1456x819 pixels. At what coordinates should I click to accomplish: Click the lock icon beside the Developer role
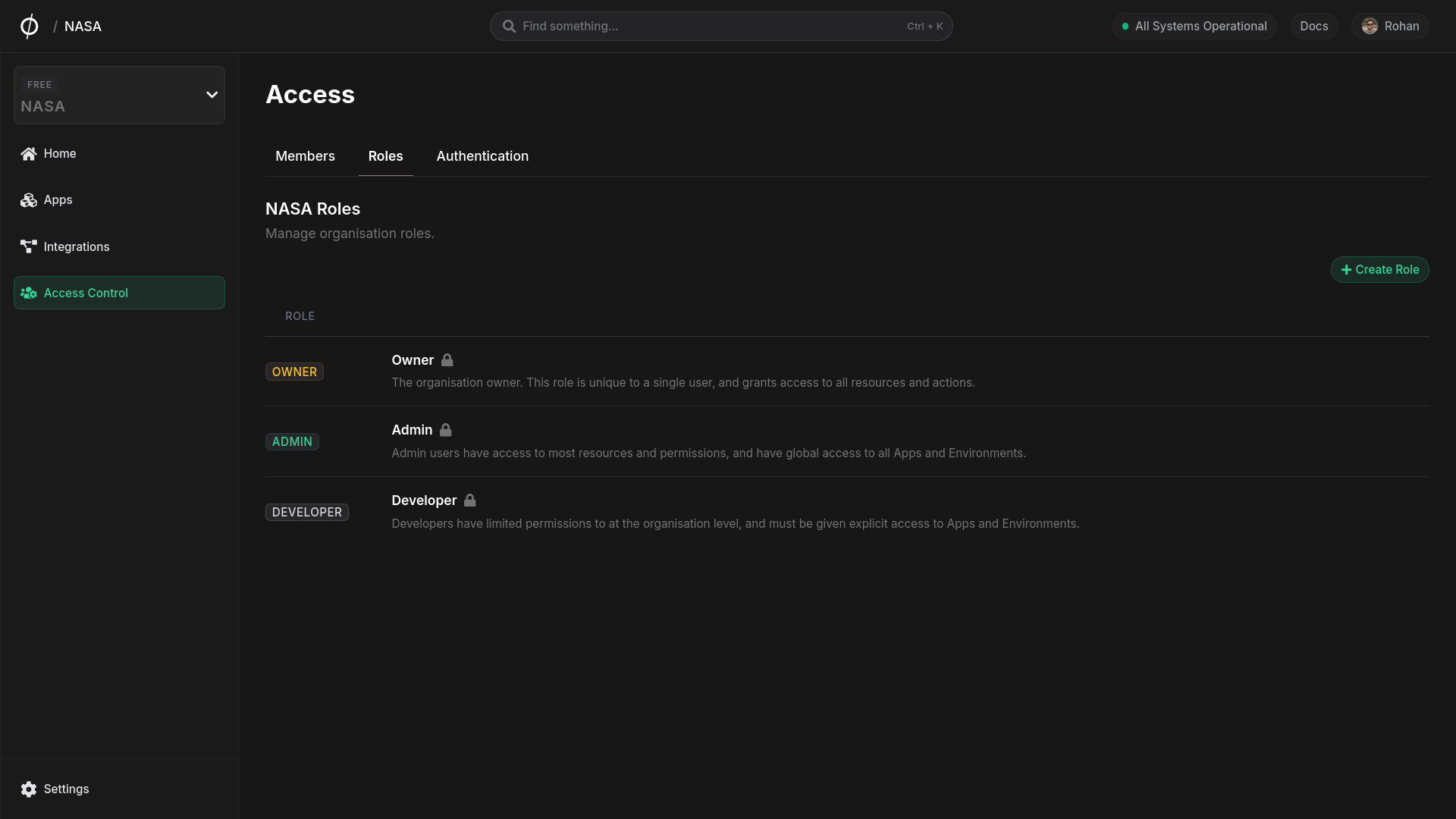[x=470, y=500]
